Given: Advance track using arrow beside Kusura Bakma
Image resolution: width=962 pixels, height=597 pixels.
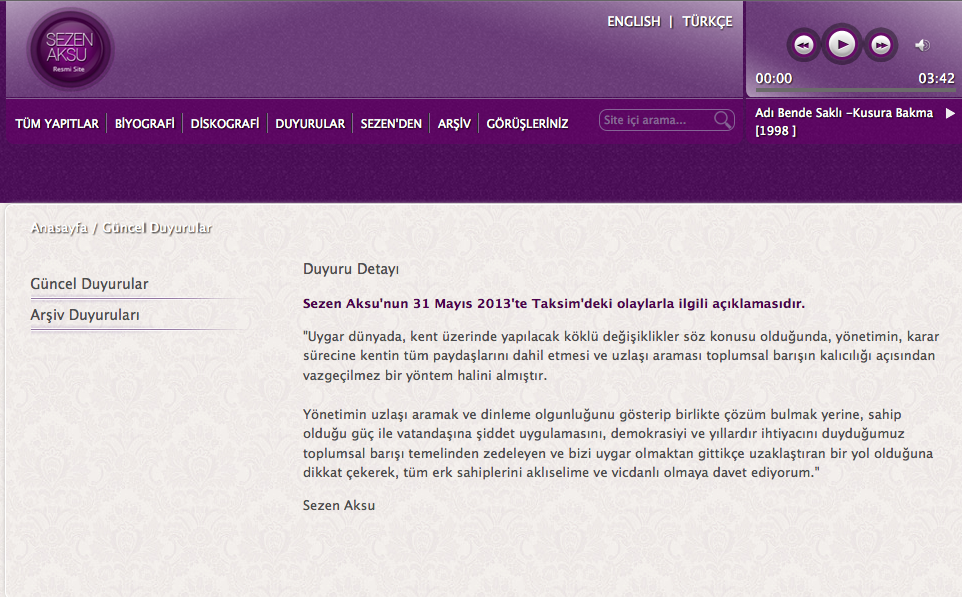Looking at the screenshot, I should click(x=949, y=113).
